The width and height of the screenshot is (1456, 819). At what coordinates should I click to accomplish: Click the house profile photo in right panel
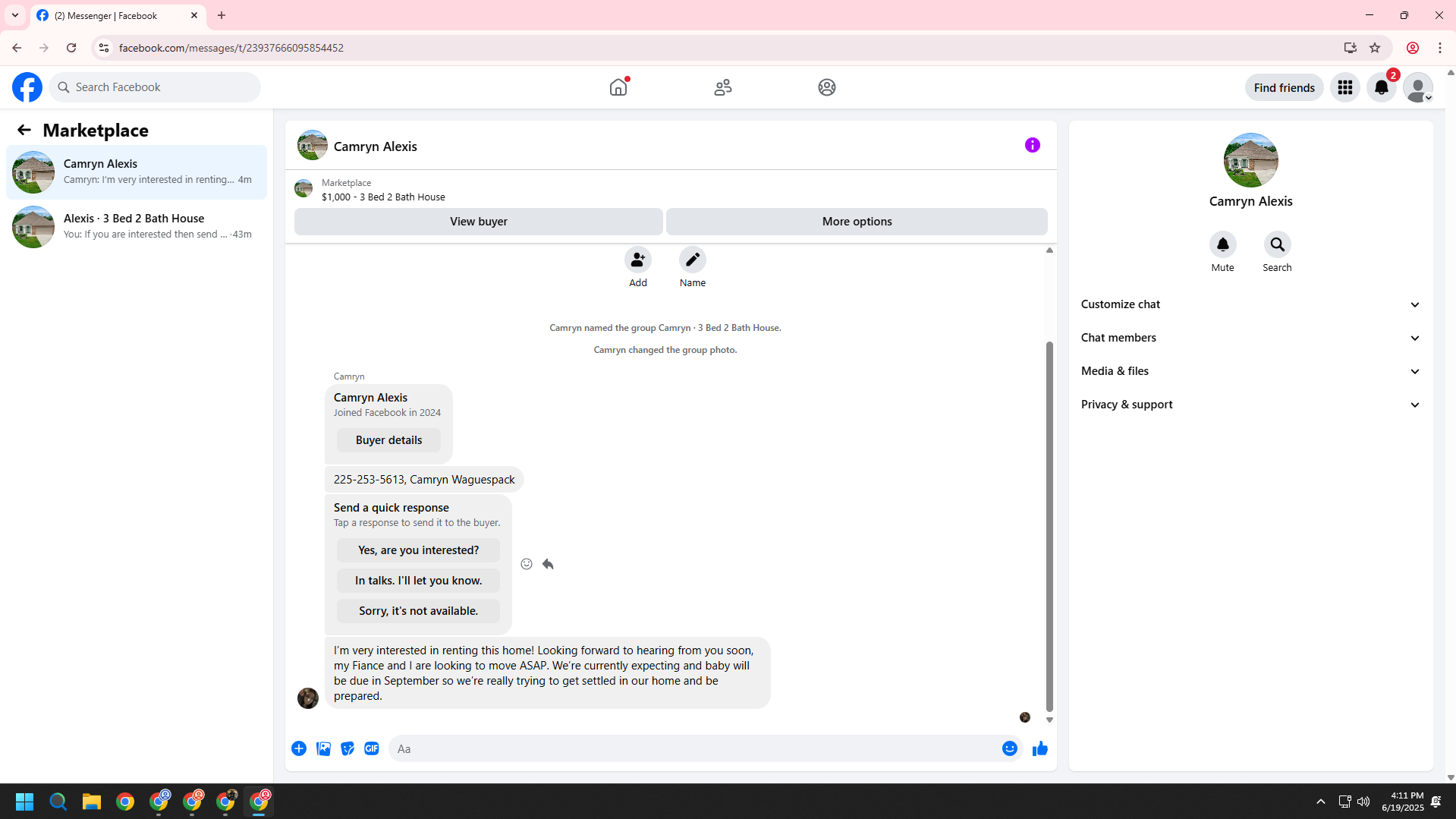(1250, 160)
